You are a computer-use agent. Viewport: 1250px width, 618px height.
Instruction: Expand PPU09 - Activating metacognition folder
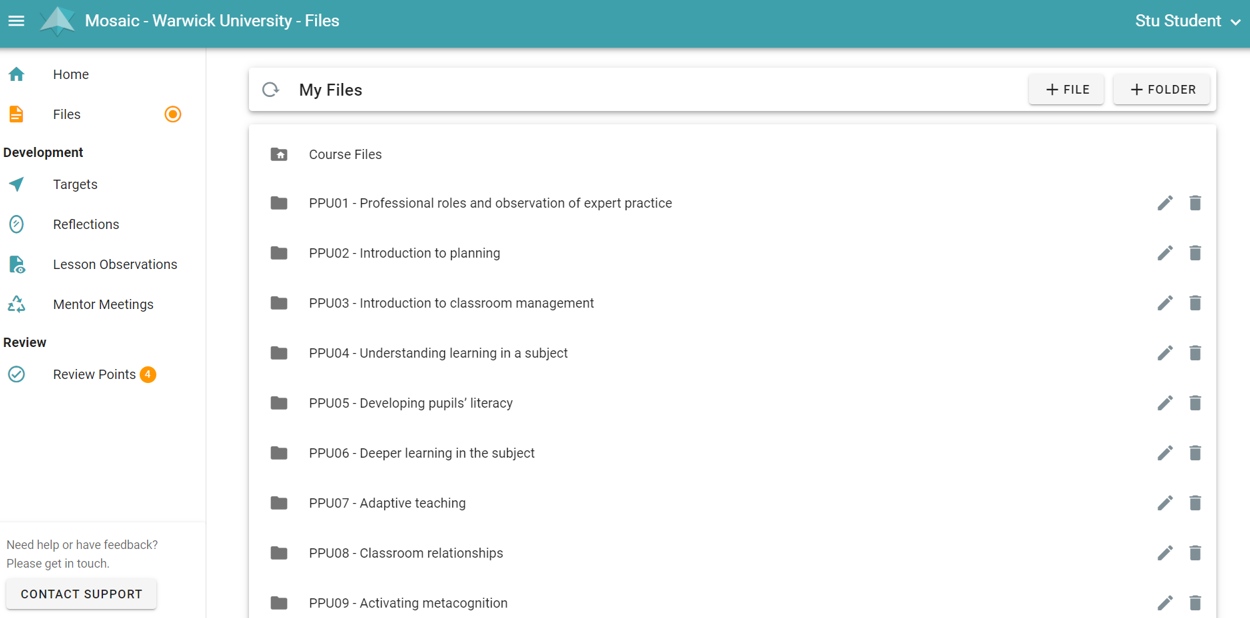(408, 603)
